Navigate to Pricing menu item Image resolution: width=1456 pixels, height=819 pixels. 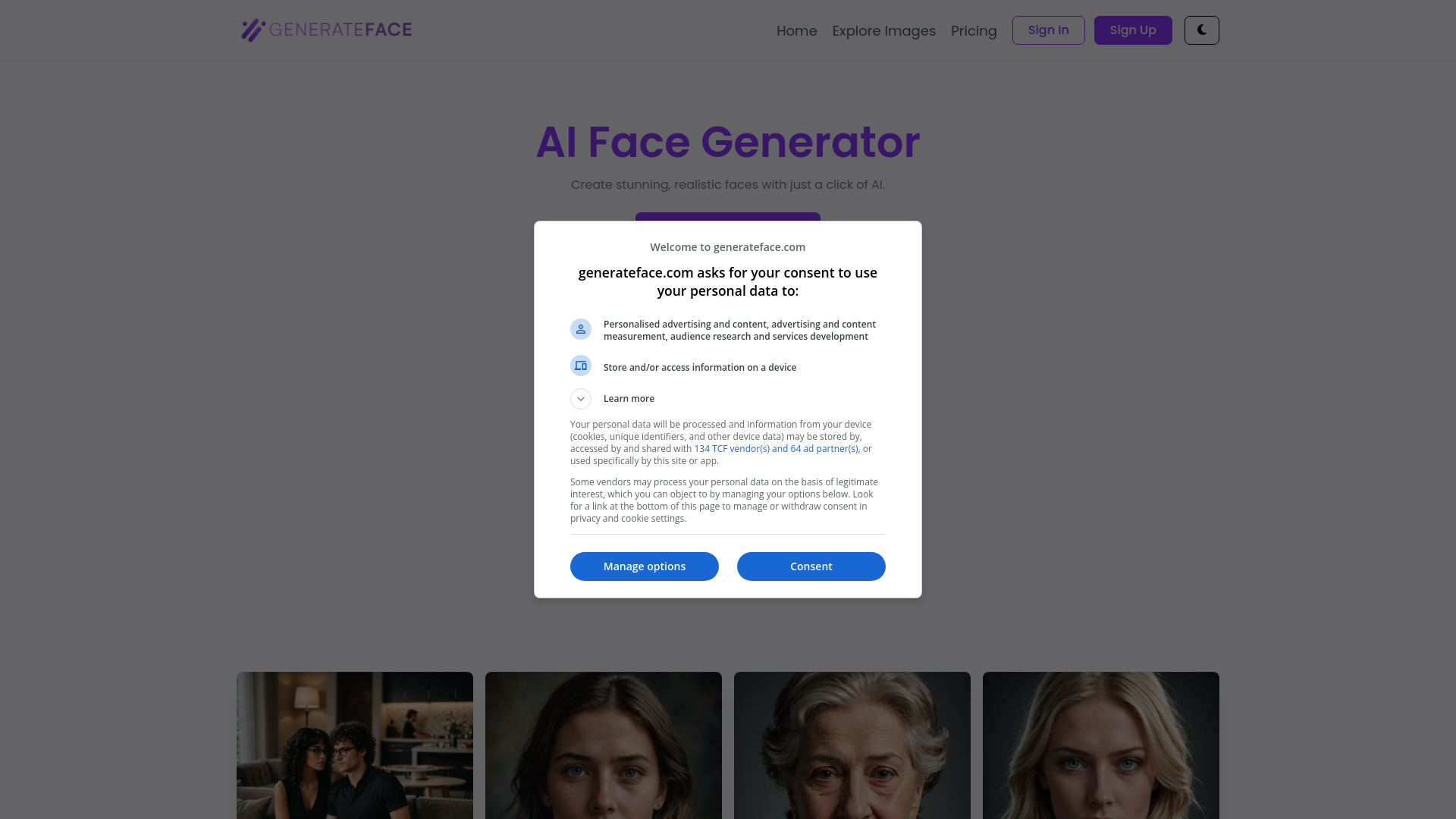coord(974,30)
